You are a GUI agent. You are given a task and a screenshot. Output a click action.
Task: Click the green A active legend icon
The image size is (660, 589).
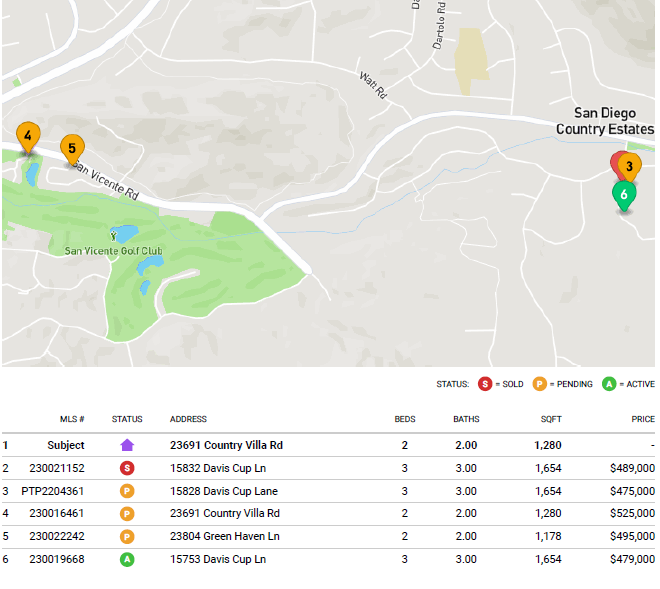[x=609, y=384]
